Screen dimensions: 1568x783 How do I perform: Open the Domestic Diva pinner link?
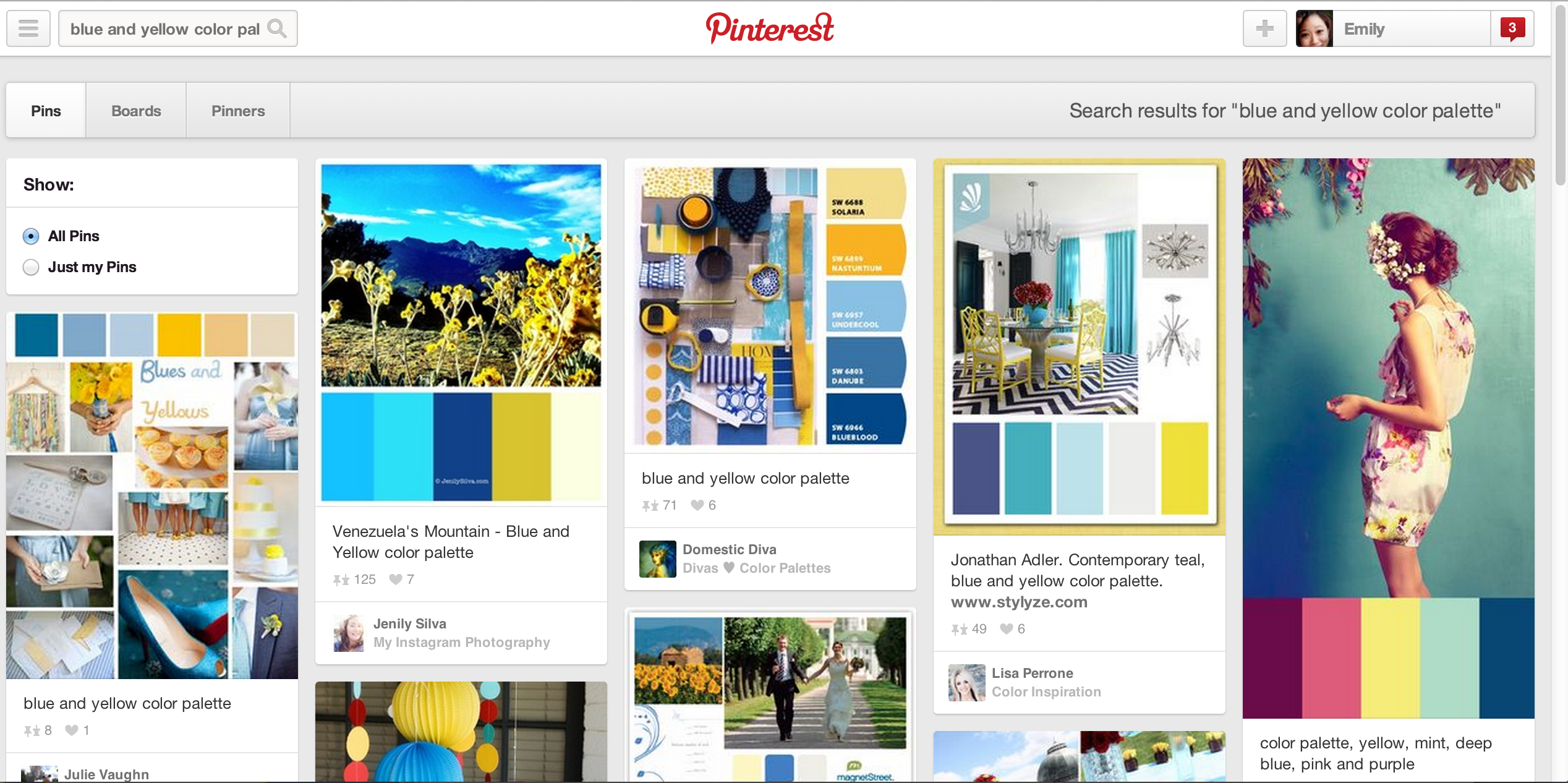coord(730,549)
